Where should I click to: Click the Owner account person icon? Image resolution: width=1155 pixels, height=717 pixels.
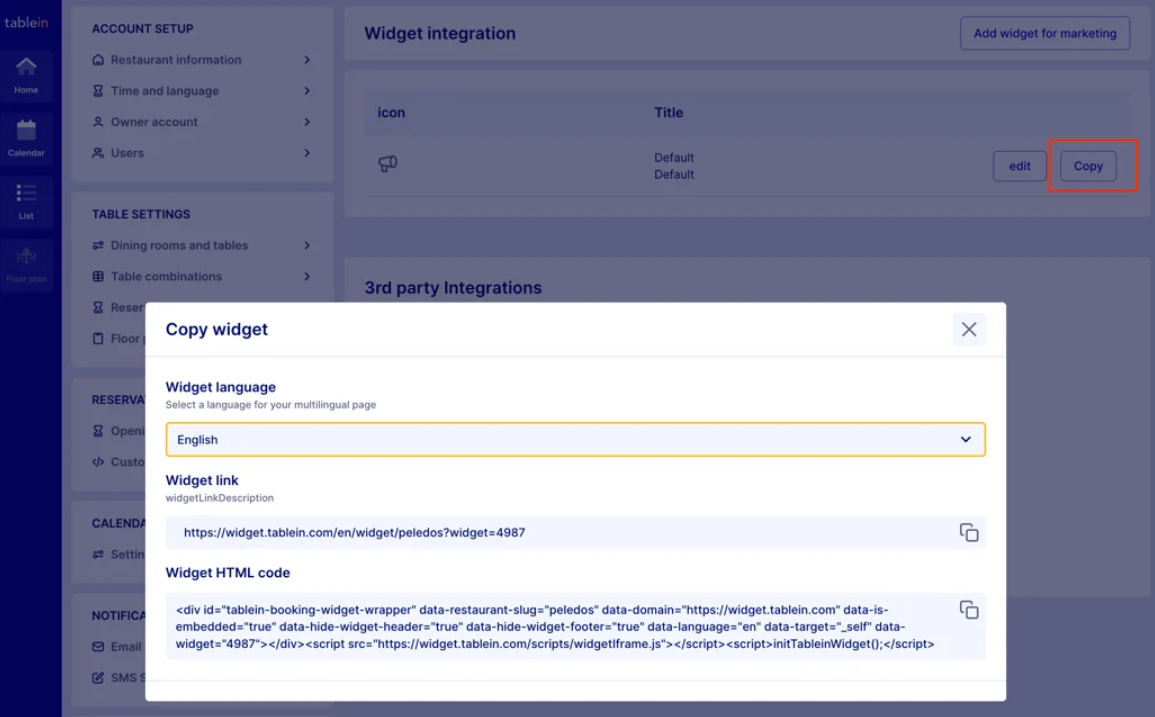tap(98, 122)
